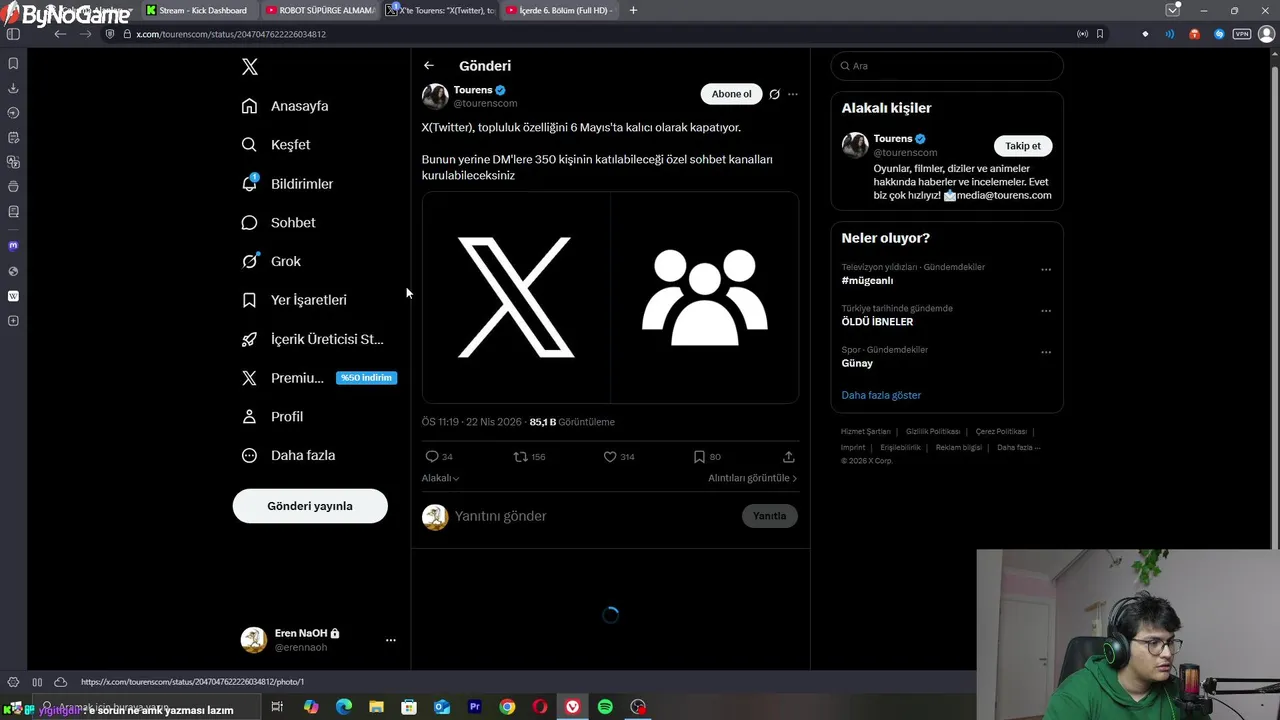Screen dimensions: 1280x720
Task: Bookmark page via address bar icon
Action: tap(1100, 34)
